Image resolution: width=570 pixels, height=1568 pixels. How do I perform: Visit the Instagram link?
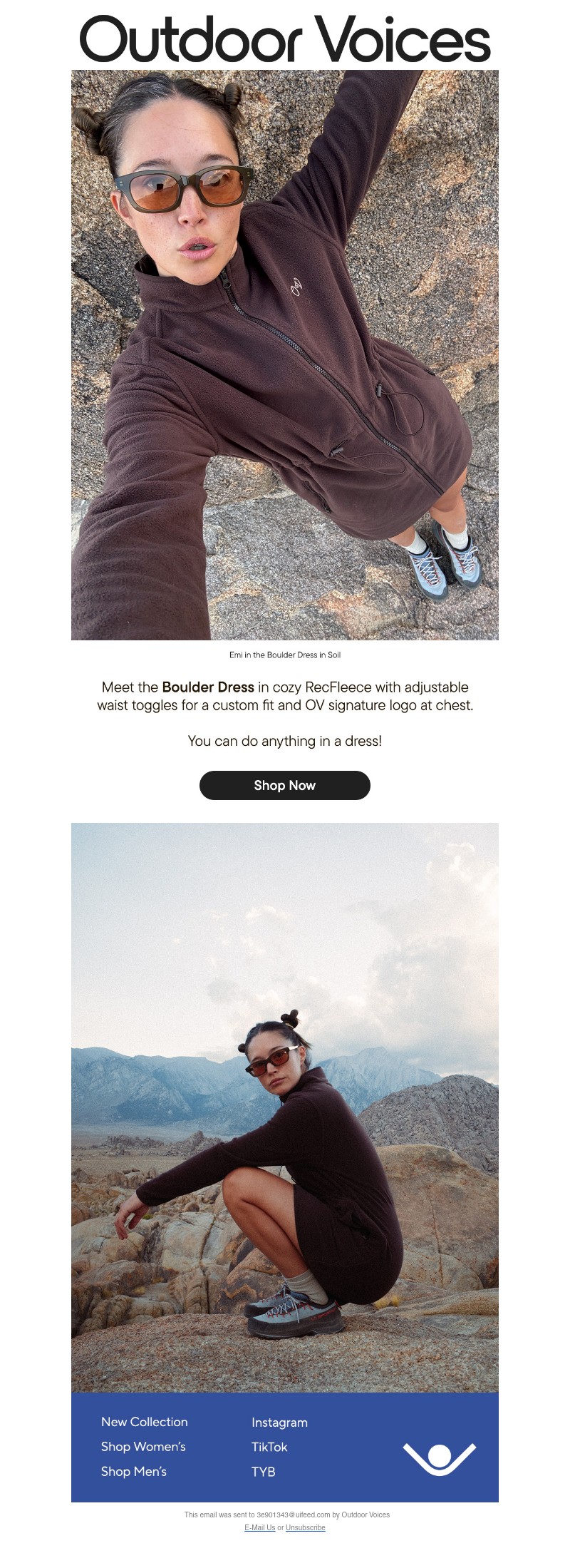point(279,1423)
